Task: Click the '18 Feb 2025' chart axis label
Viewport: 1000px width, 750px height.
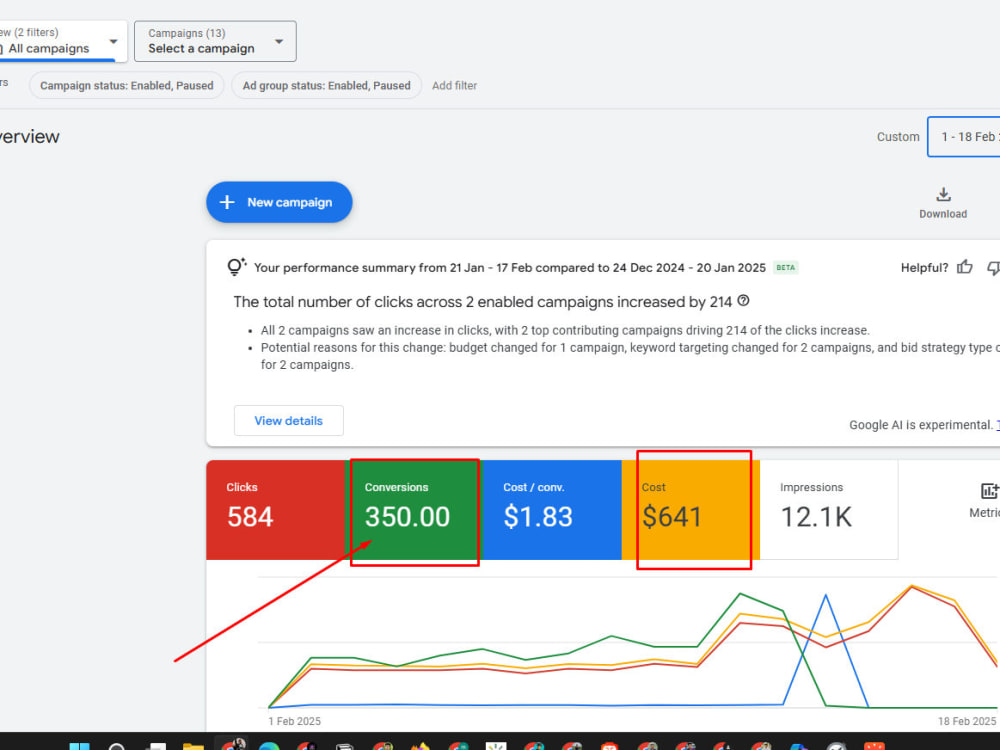Action: tap(967, 721)
